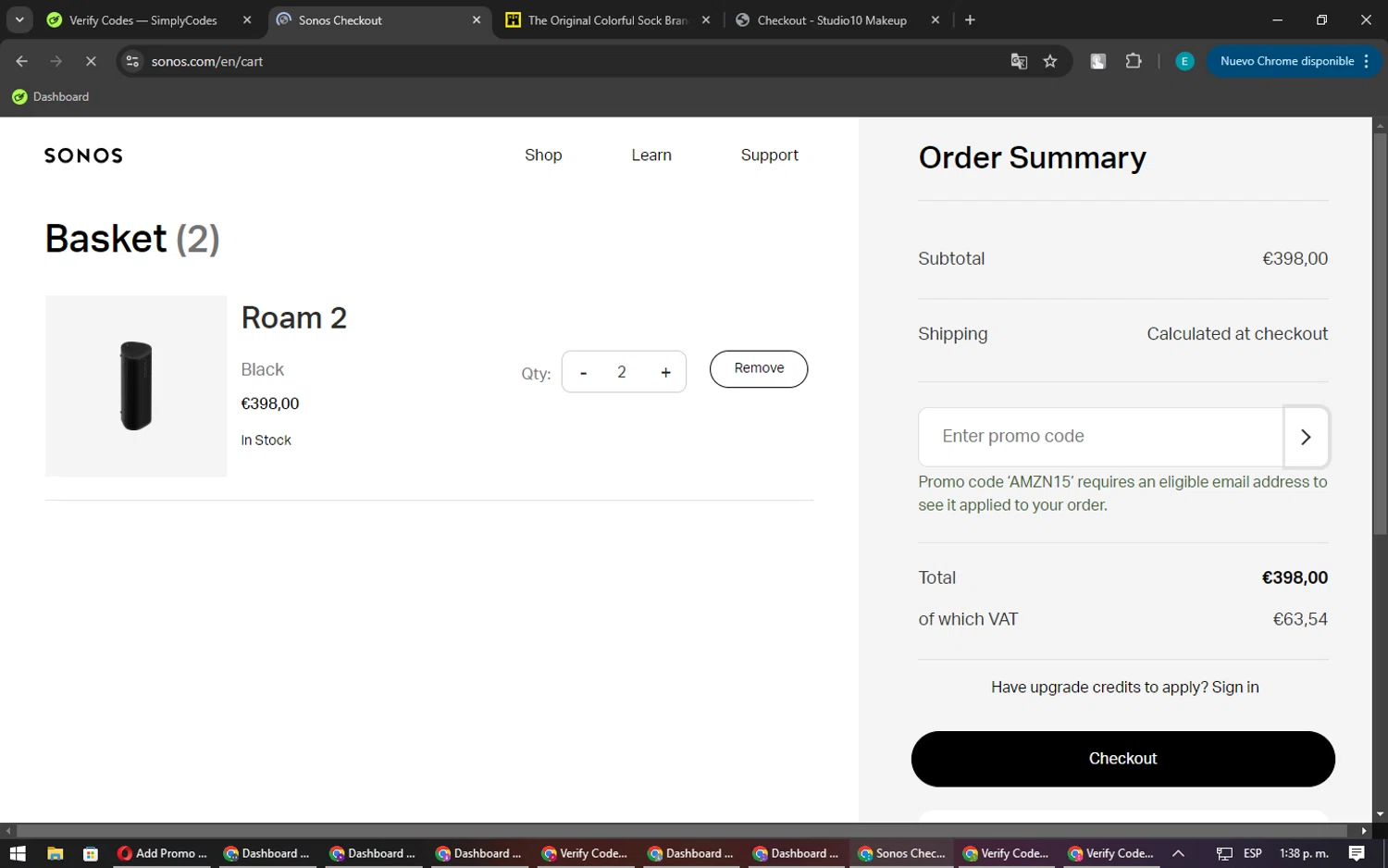Screen dimensions: 1388x868
Task: Open the Support menu
Action: coord(769,155)
